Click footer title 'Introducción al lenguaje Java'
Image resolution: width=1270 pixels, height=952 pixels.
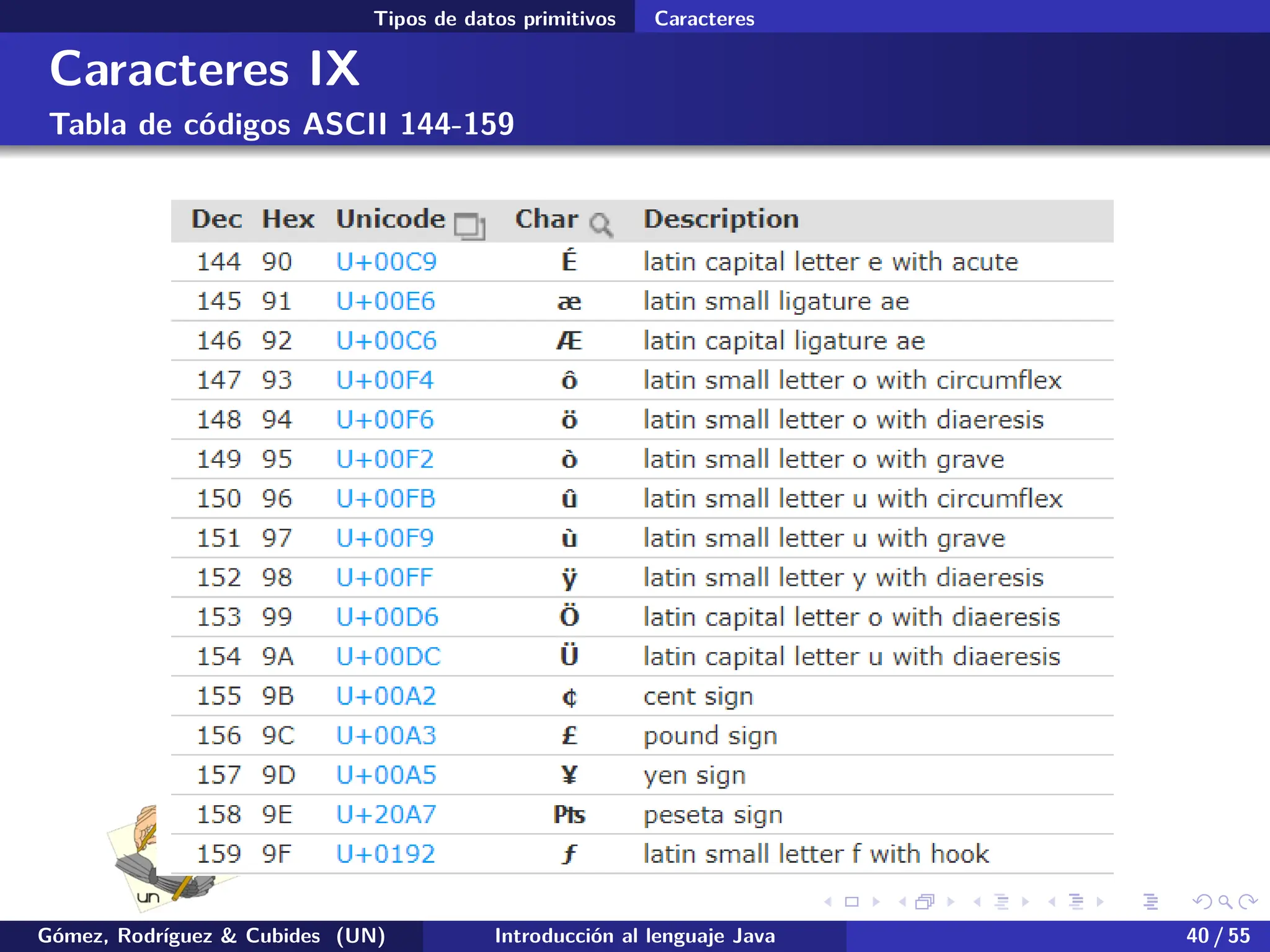pyautogui.click(x=635, y=936)
